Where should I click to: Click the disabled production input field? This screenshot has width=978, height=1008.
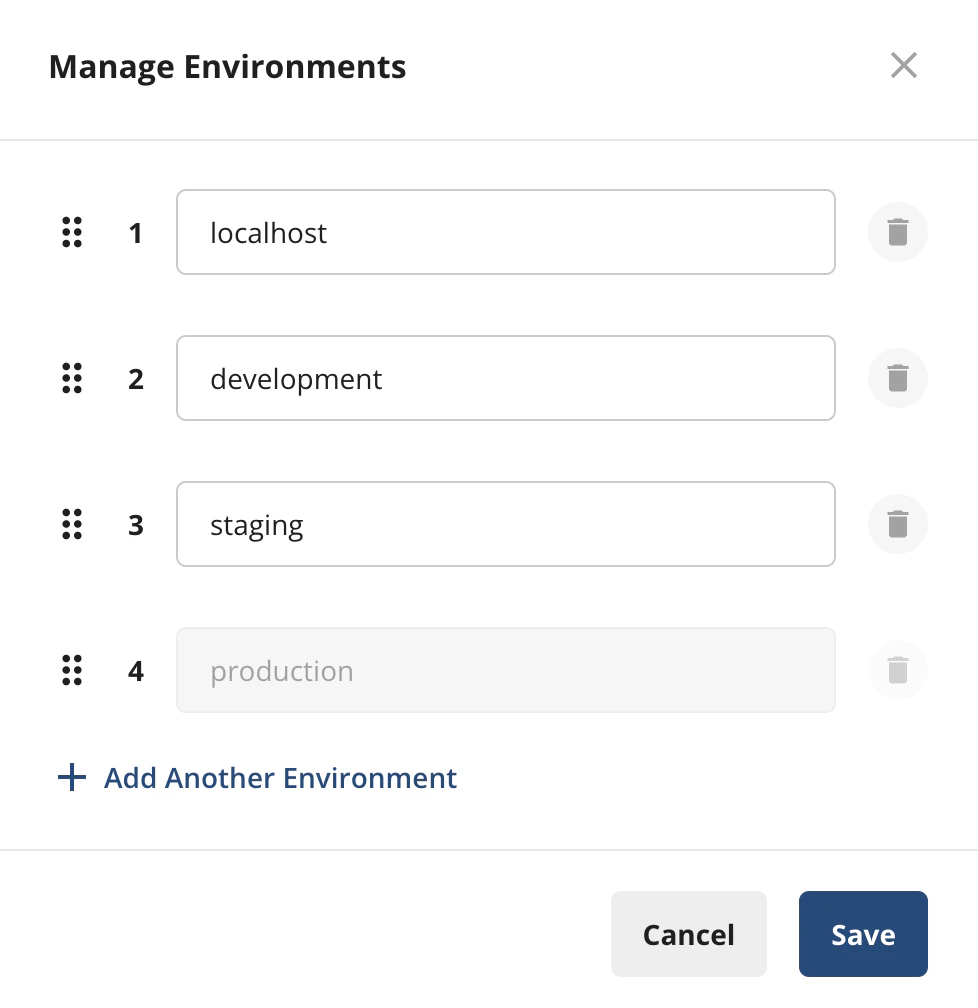tap(505, 670)
